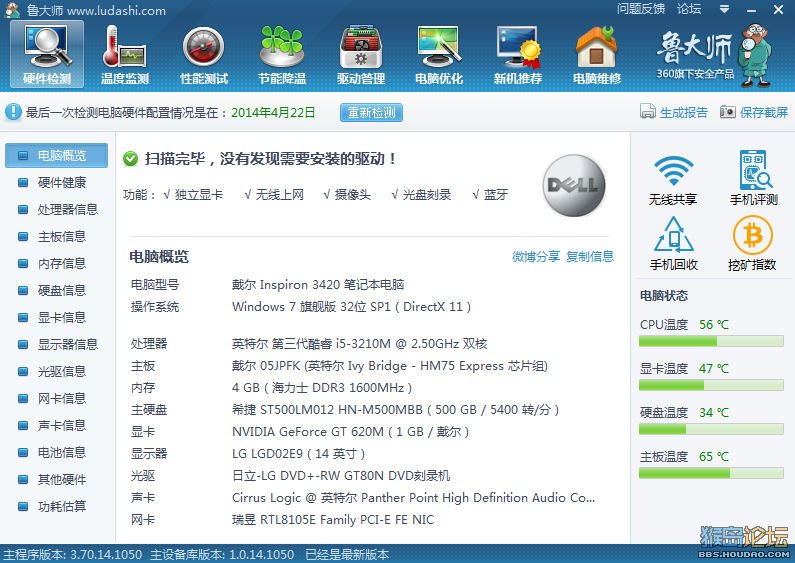Click the 无线共享 Wi-Fi icon
Viewport: 795px width, 563px height.
pyautogui.click(x=673, y=171)
